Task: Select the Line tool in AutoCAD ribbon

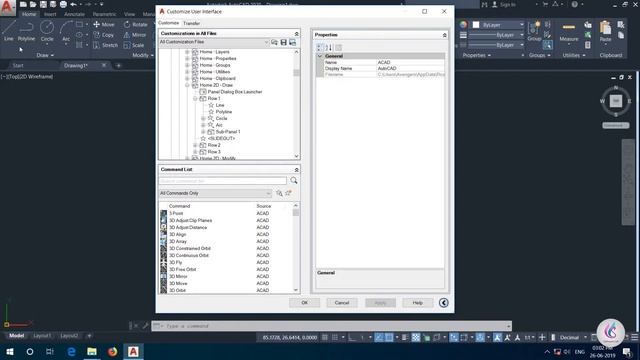Action: [9, 32]
